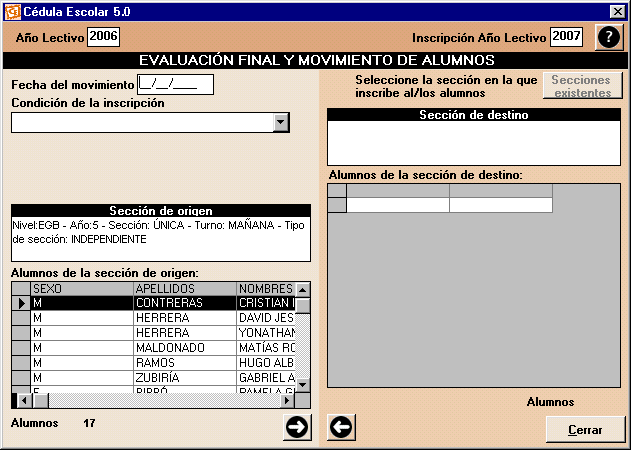
Task: Select the CRISTIAN name cell
Action: [x=266, y=303]
